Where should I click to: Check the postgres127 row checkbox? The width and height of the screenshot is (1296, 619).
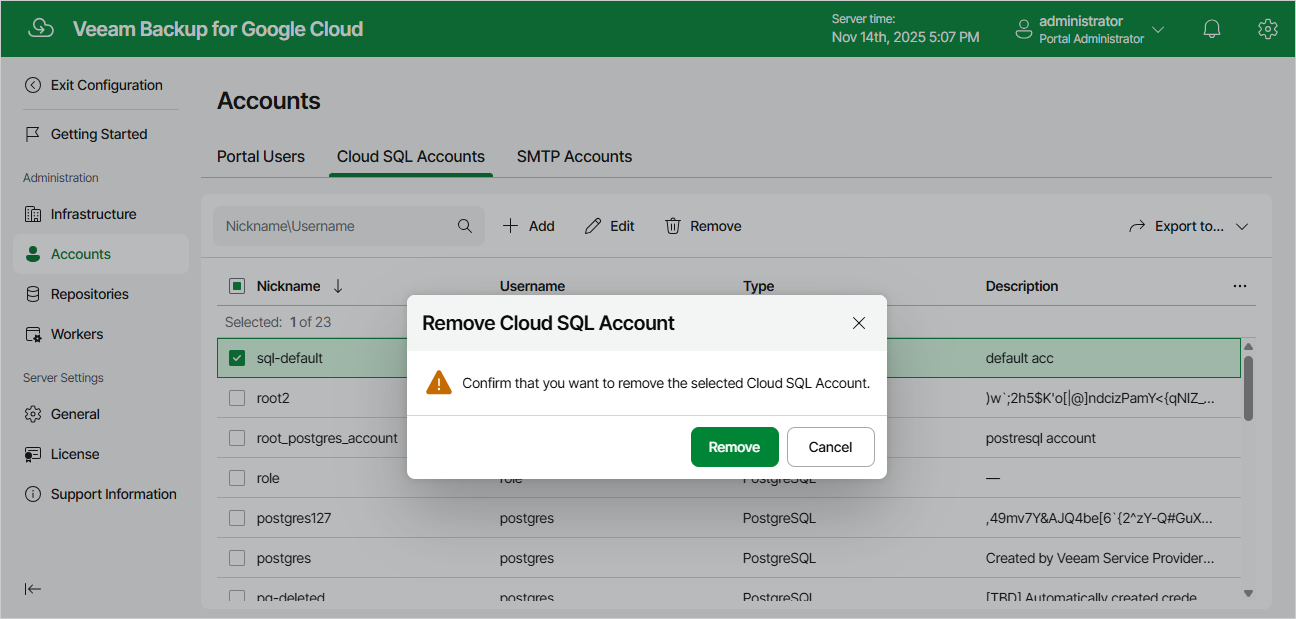[x=237, y=518]
